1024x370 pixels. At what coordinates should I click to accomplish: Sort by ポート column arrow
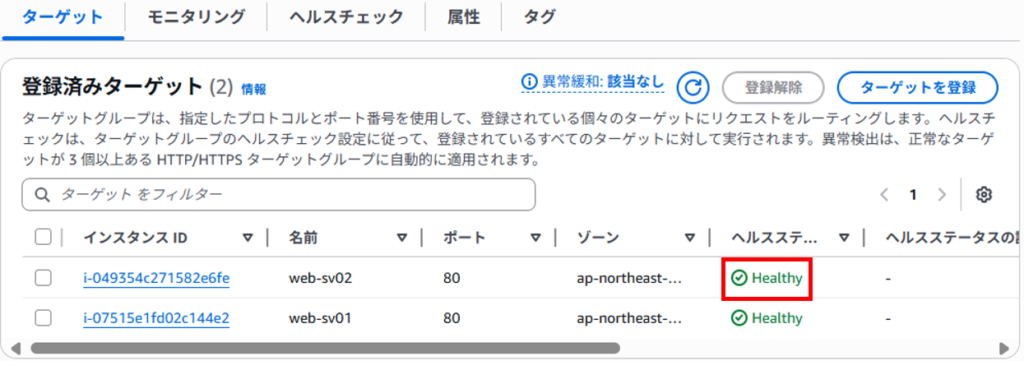536,238
